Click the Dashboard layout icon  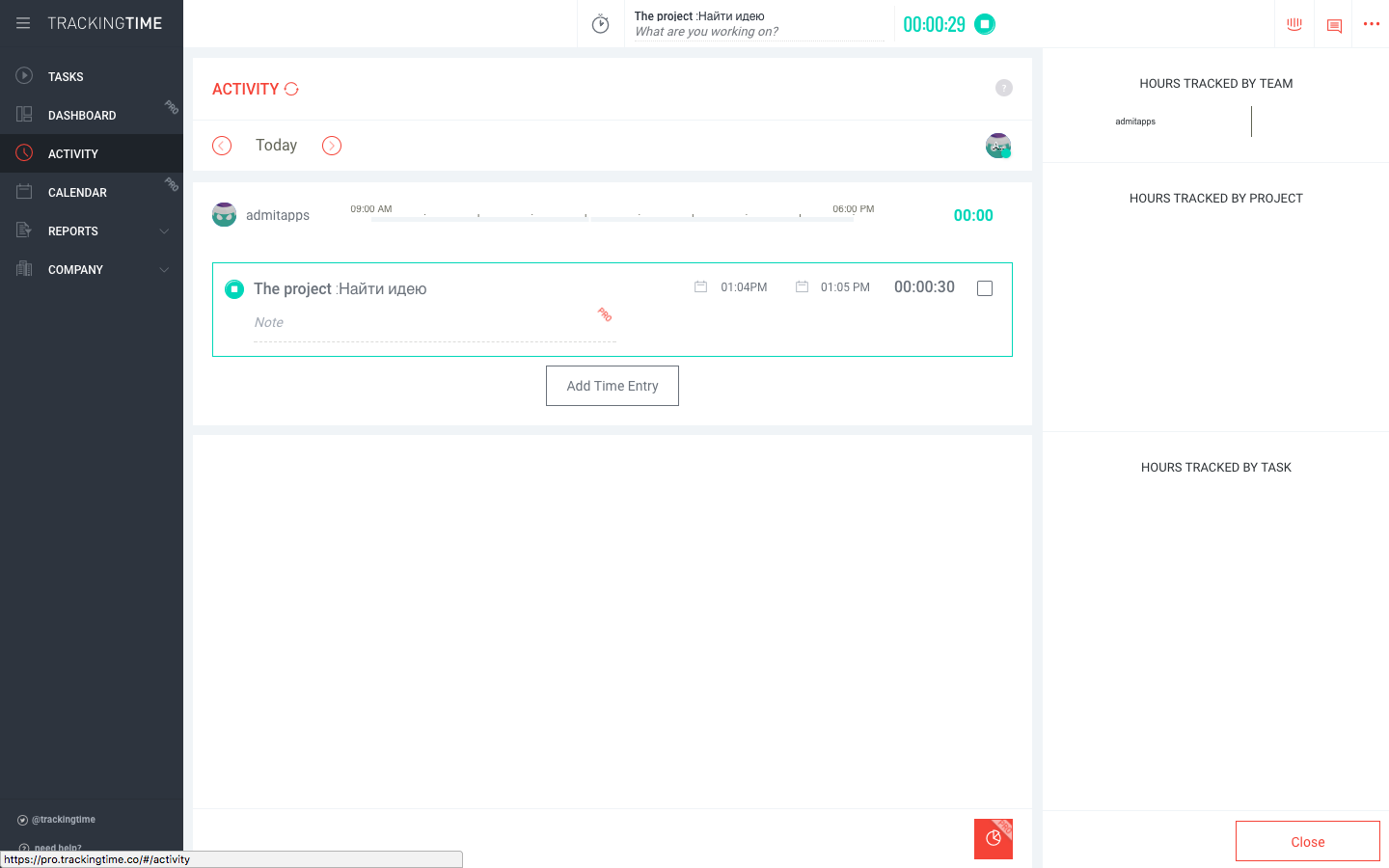click(24, 114)
